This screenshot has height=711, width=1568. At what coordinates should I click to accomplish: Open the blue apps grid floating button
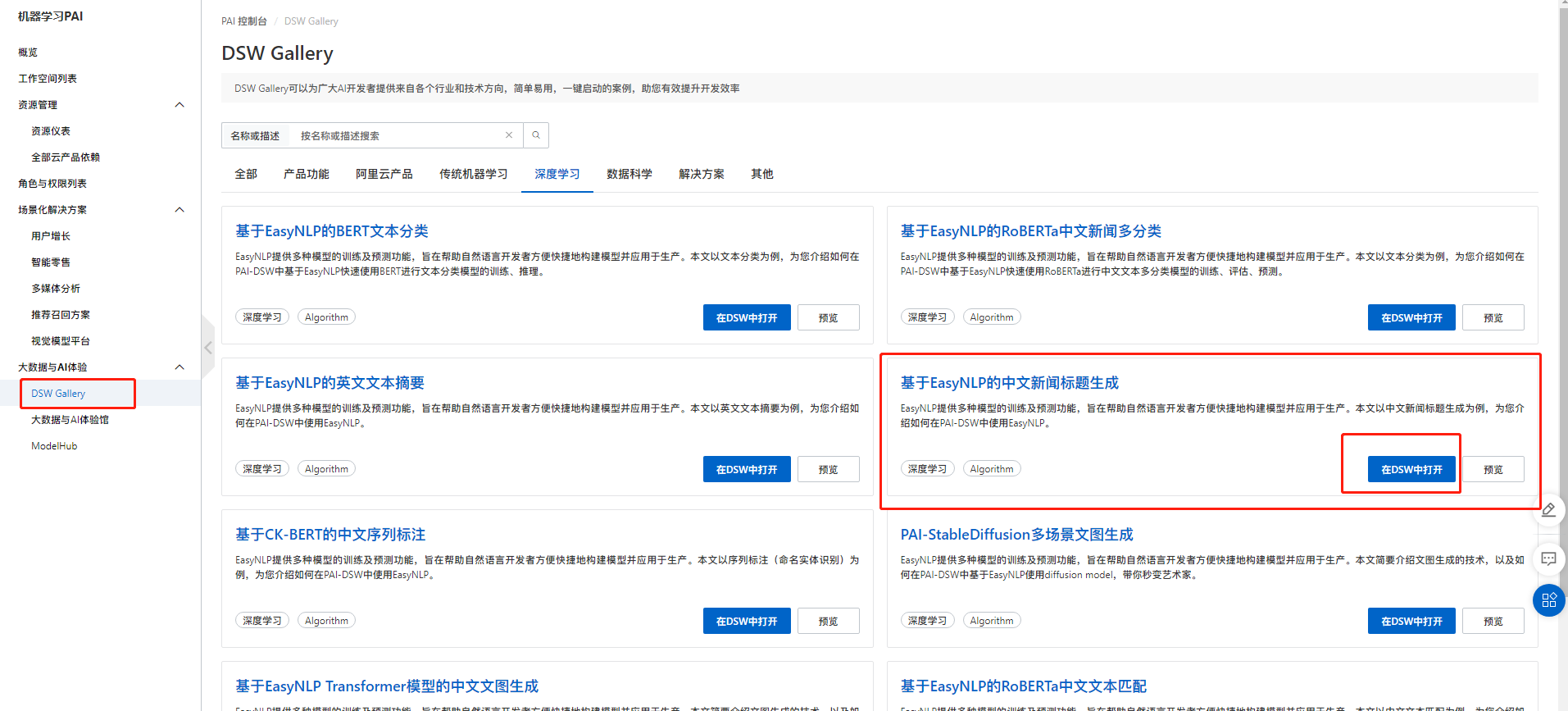(x=1548, y=600)
